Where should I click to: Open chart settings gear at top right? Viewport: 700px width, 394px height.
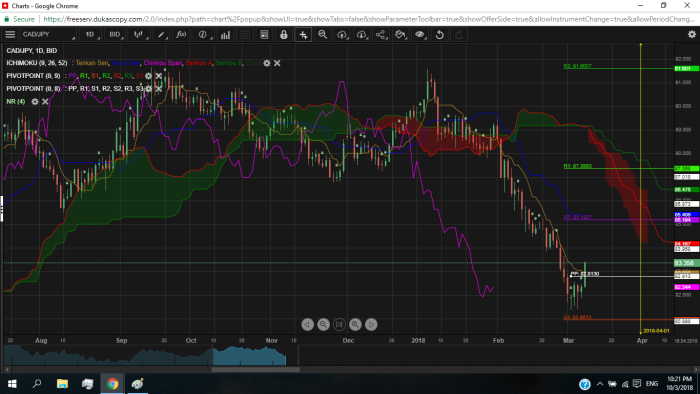692,34
